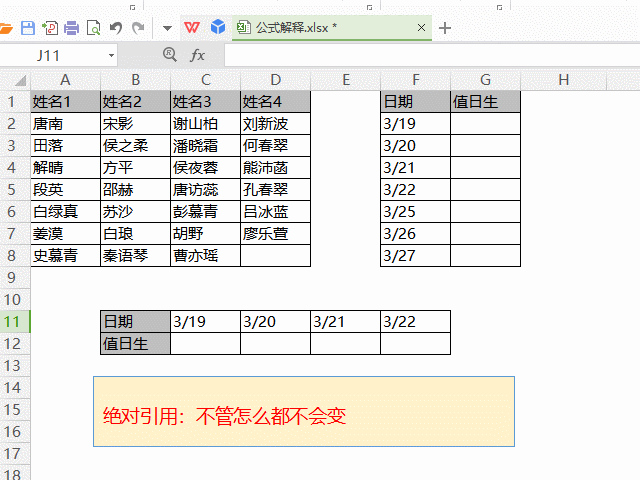Click cell containing 段英

(65, 190)
